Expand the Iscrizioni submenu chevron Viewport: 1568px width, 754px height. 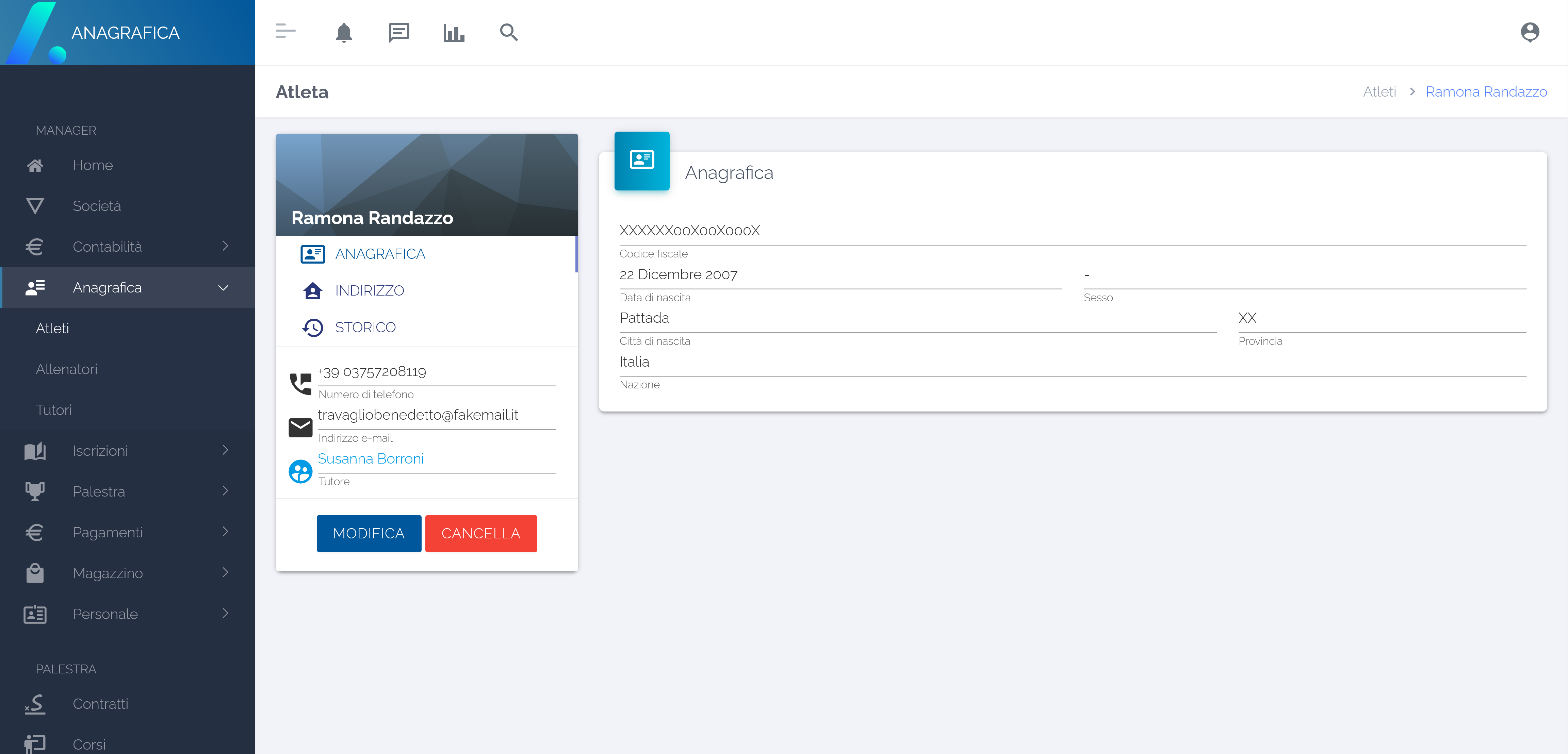click(225, 450)
